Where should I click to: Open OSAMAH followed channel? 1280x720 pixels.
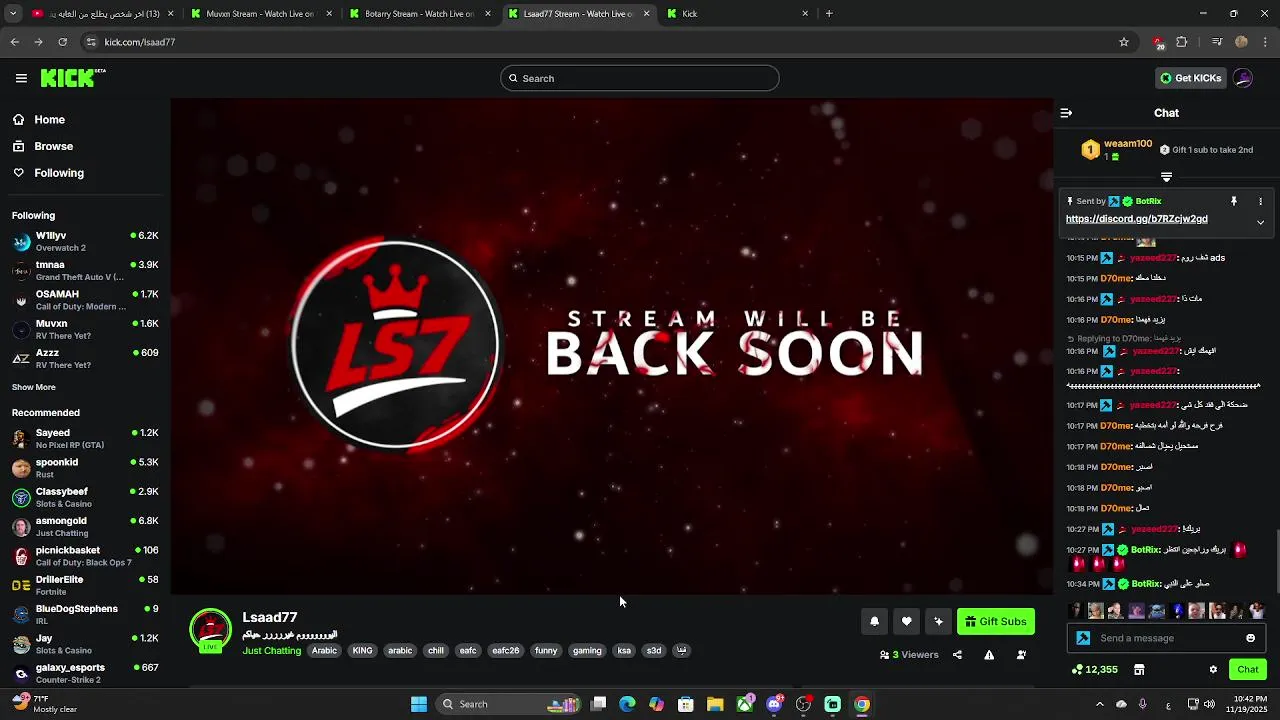85,300
